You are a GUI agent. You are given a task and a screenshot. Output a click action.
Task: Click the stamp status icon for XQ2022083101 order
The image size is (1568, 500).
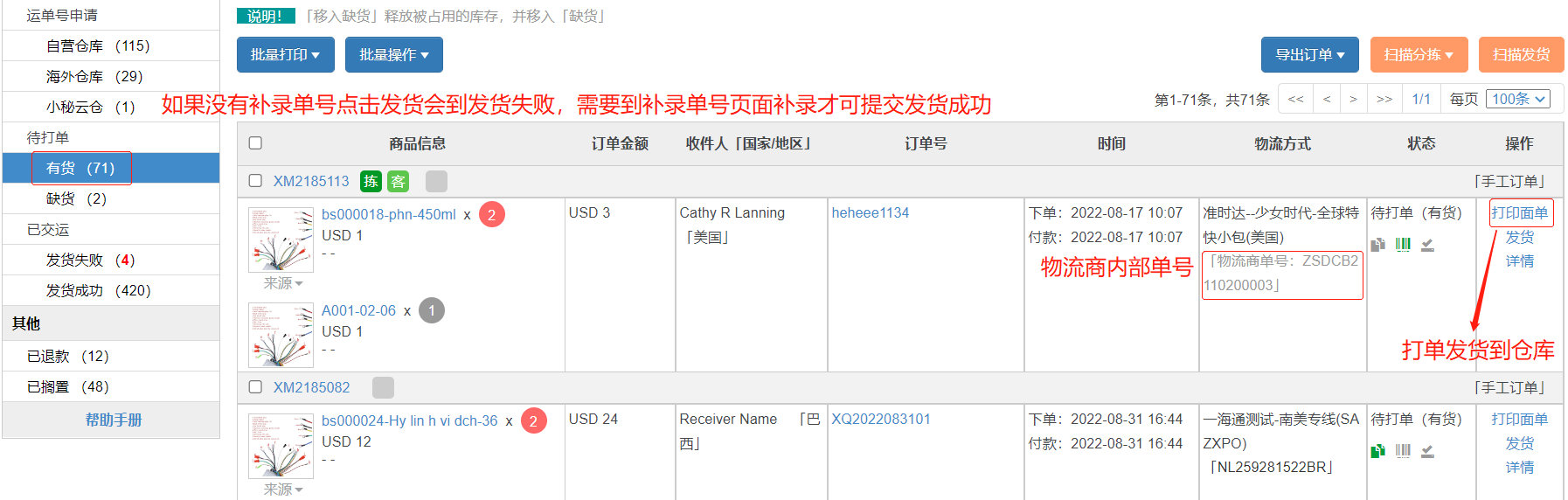coord(1427,451)
